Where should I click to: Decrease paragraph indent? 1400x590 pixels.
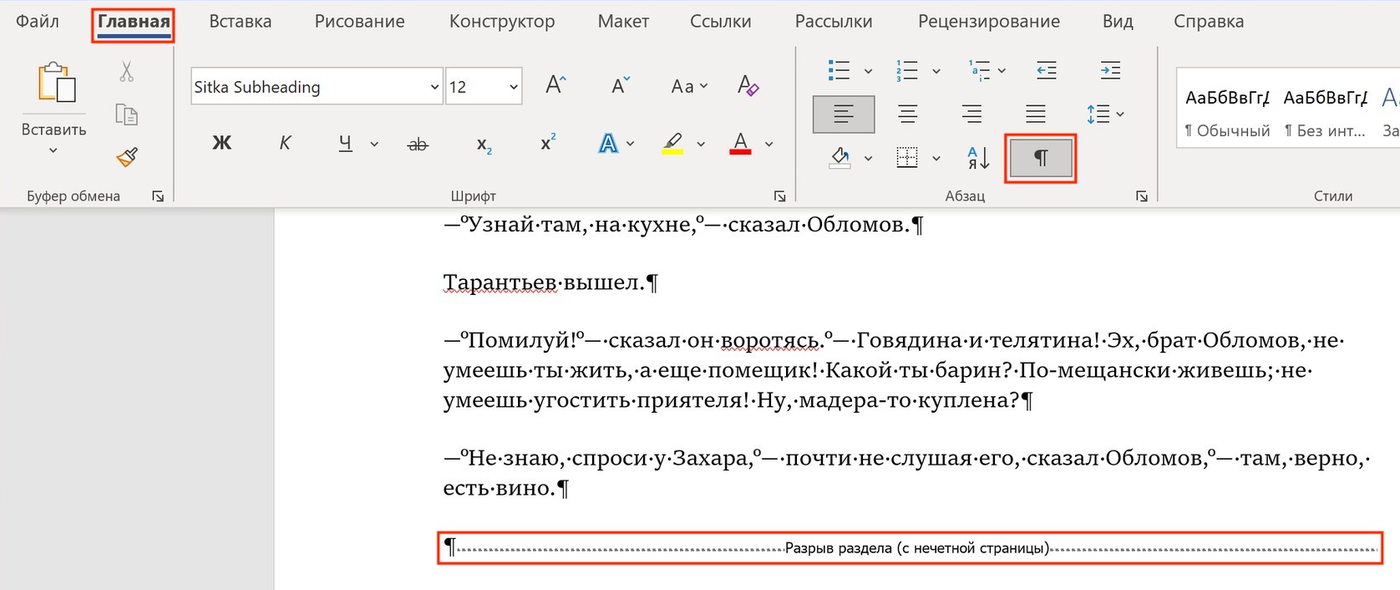pyautogui.click(x=1047, y=70)
